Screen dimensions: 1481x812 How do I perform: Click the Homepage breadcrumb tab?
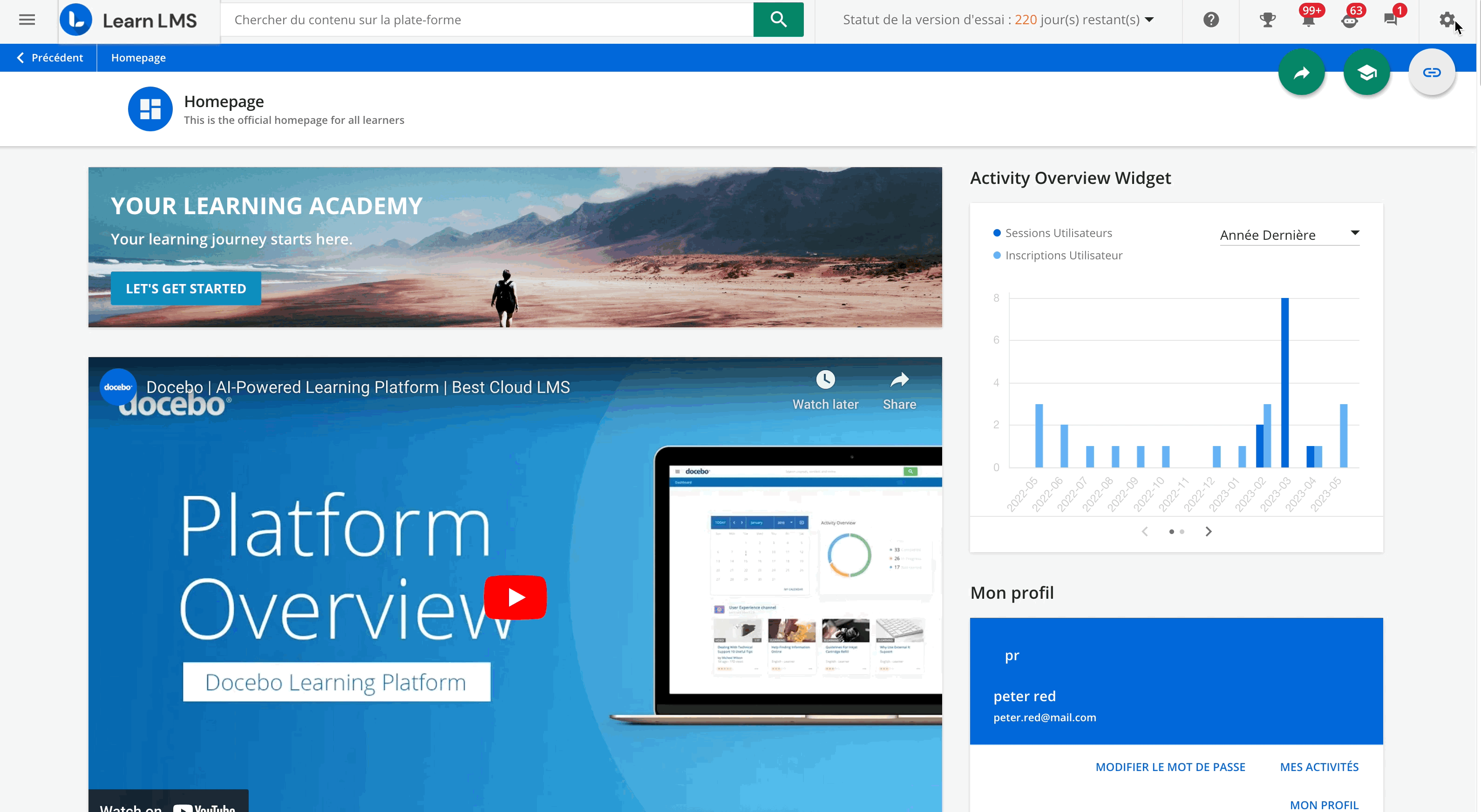tap(139, 57)
